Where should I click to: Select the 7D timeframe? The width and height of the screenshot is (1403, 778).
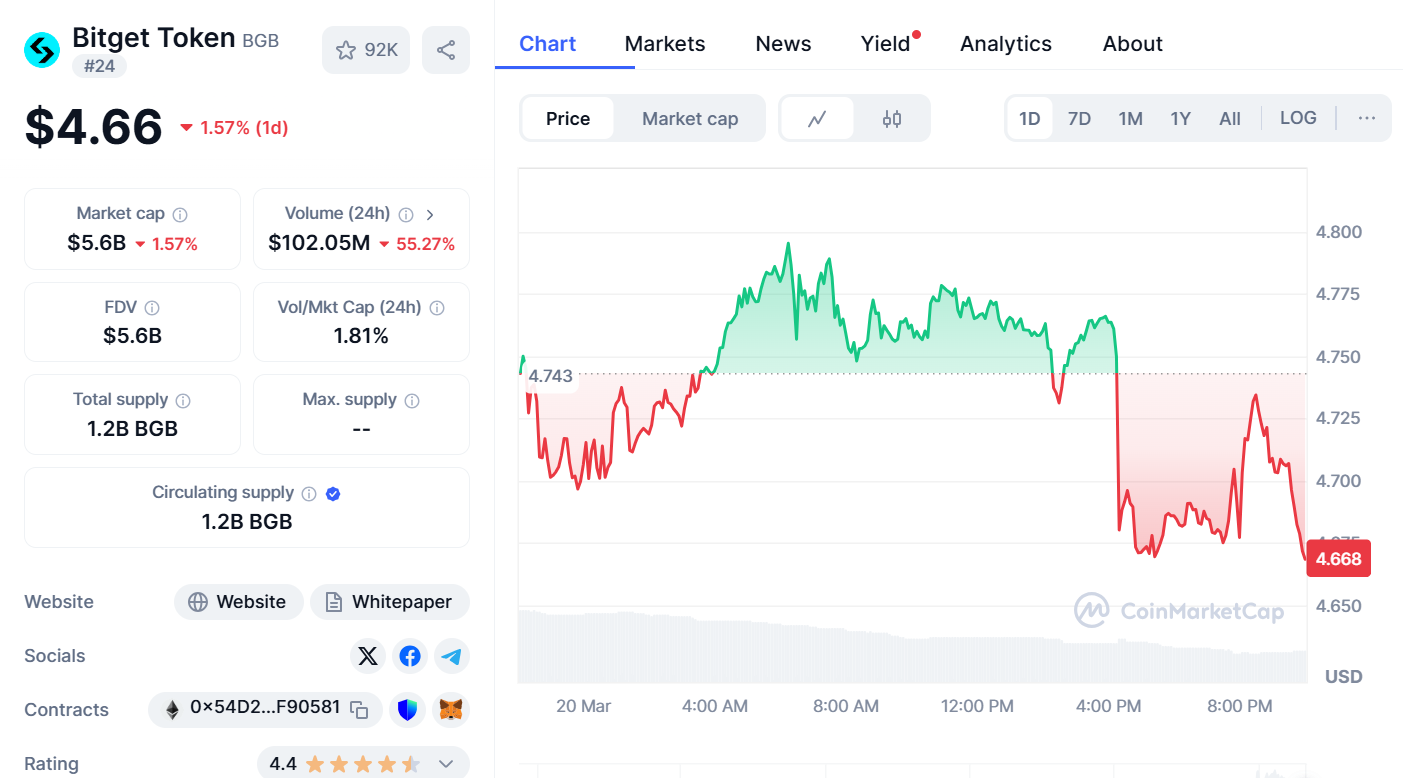(1079, 117)
